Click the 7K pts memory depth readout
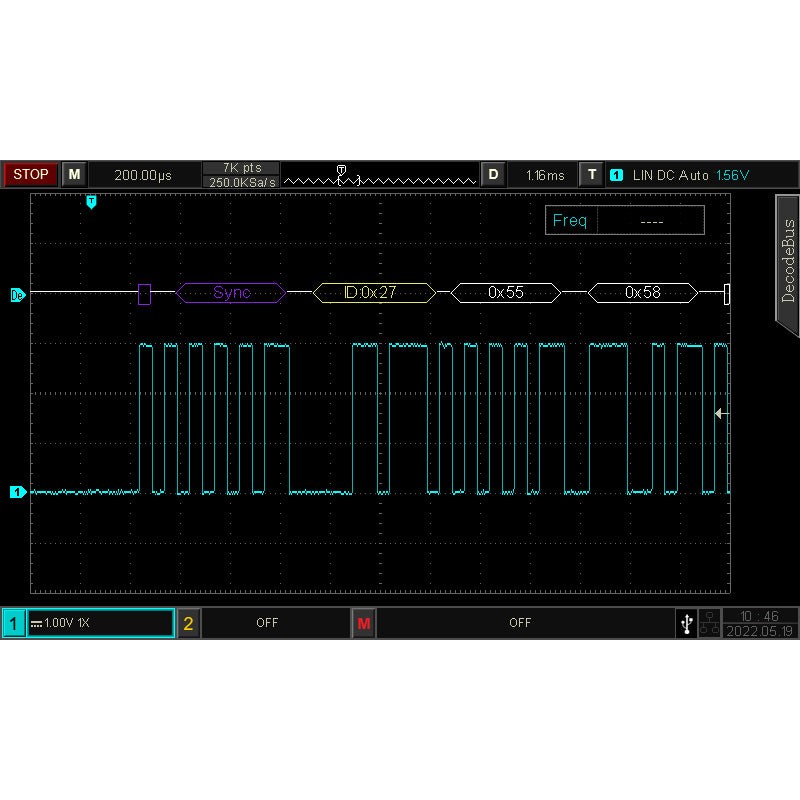Image resolution: width=800 pixels, height=800 pixels. pos(241,168)
